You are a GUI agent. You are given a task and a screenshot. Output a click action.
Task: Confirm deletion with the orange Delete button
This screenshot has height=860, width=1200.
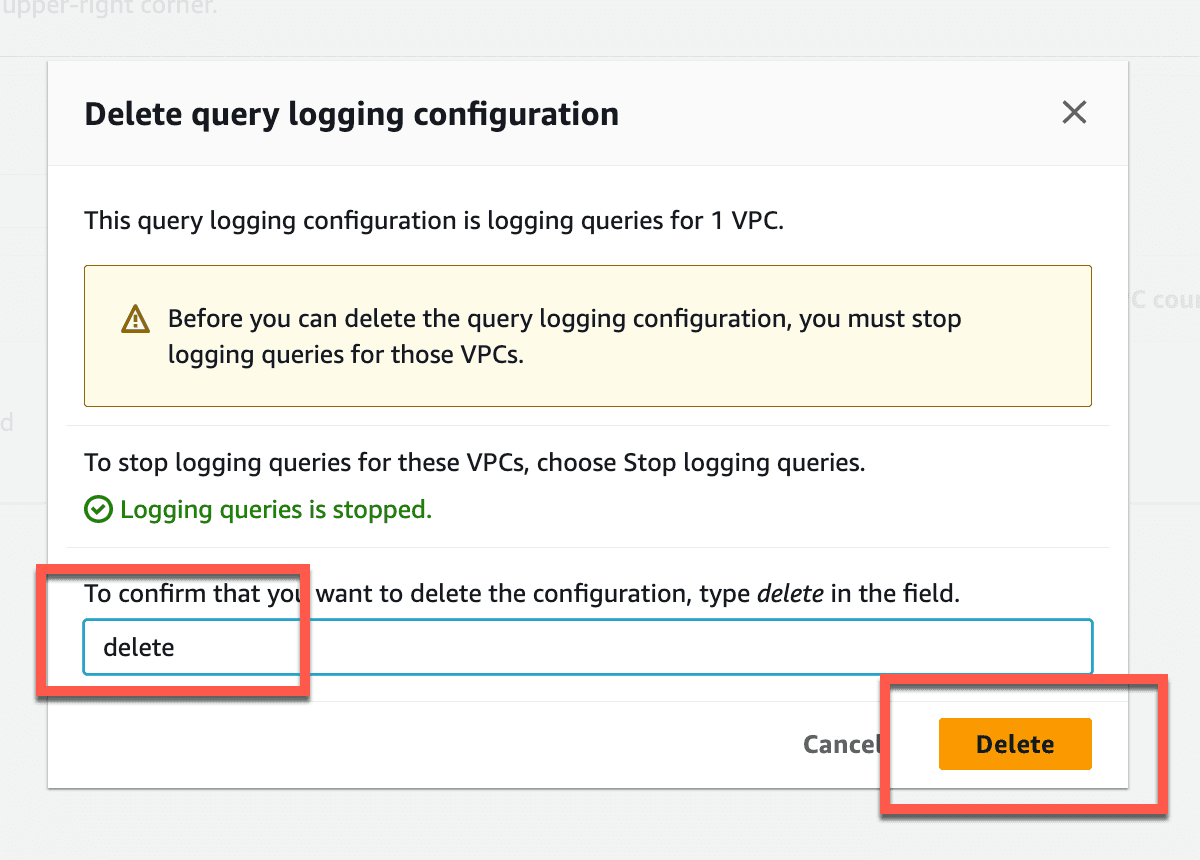(1015, 744)
